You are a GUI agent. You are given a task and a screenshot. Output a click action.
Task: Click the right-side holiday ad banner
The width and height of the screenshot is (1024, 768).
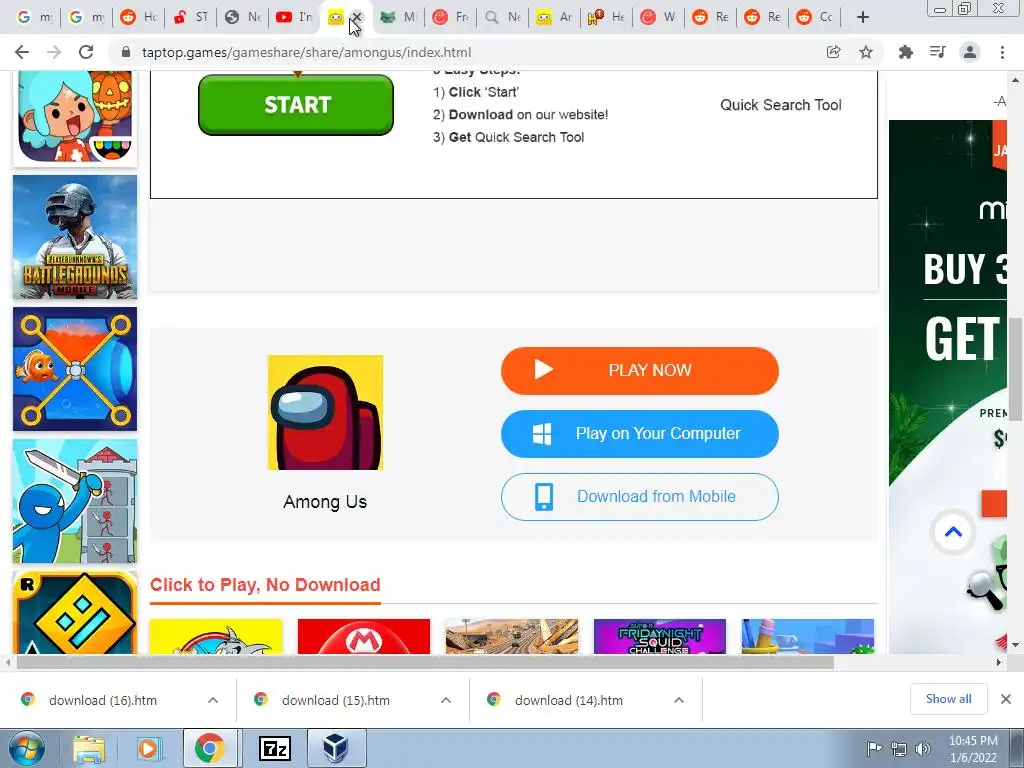coord(948,387)
